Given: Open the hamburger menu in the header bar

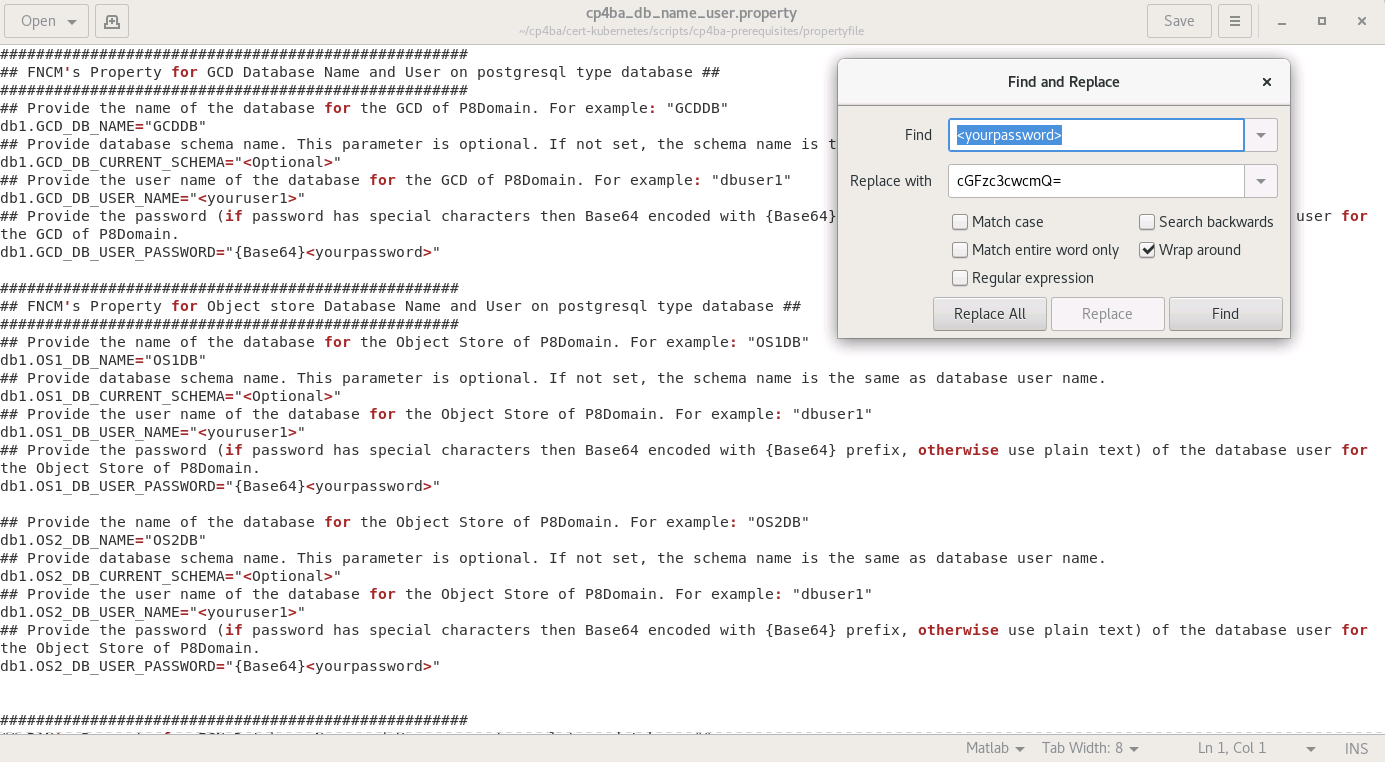Looking at the screenshot, I should click(x=1235, y=21).
